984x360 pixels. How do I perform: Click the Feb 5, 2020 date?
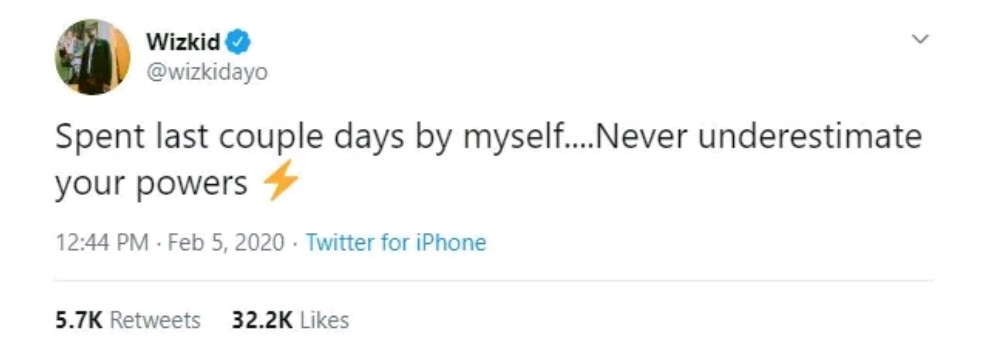point(227,242)
